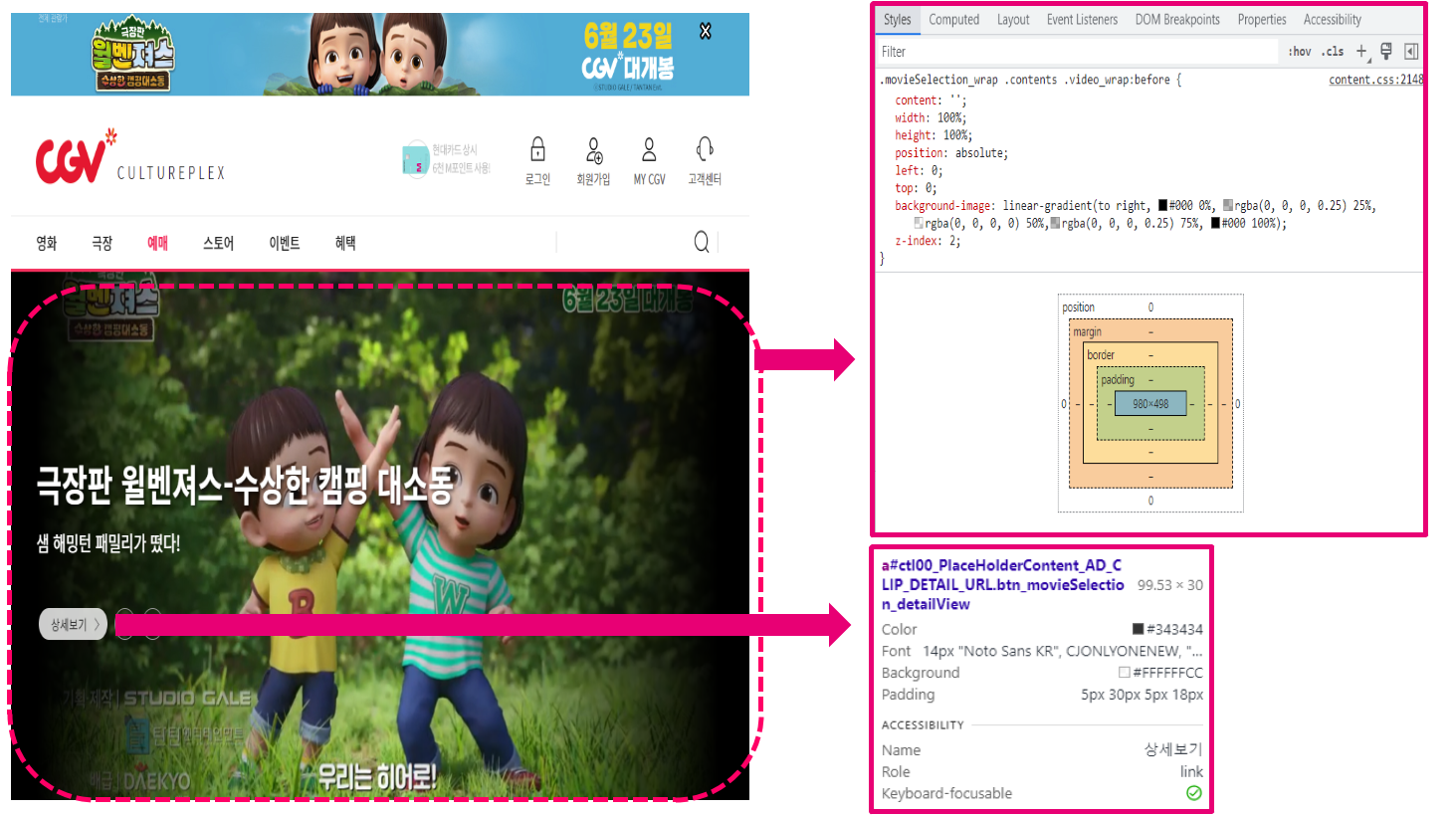Click the width: 100% declaration
This screenshot has width=1456, height=815.
coord(930,118)
